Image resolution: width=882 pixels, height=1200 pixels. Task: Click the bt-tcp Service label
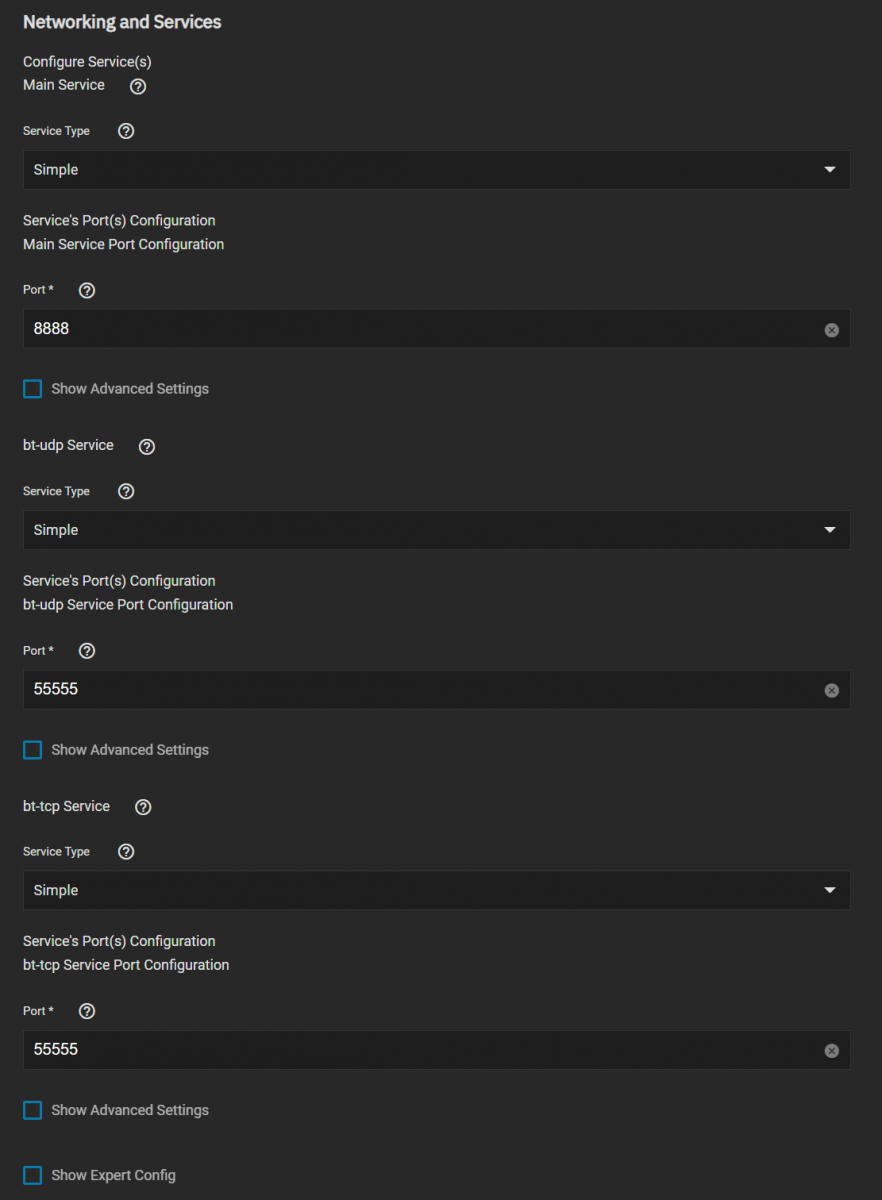66,806
